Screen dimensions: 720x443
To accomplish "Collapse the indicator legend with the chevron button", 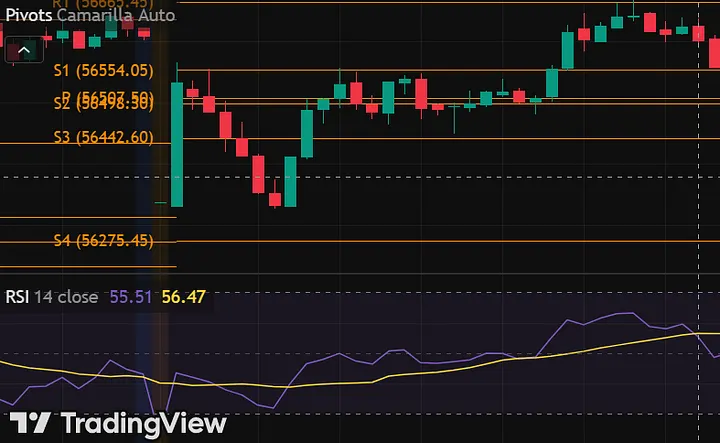I will (x=24, y=49).
